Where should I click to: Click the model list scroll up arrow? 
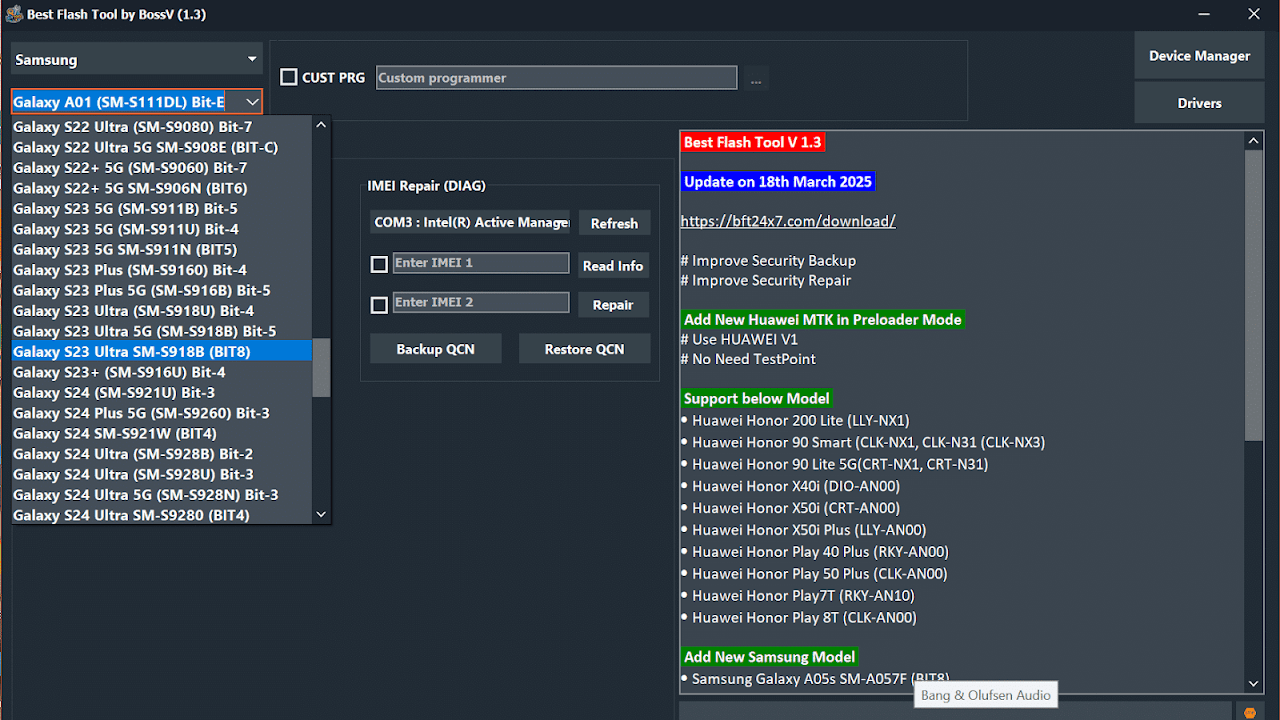tap(321, 125)
